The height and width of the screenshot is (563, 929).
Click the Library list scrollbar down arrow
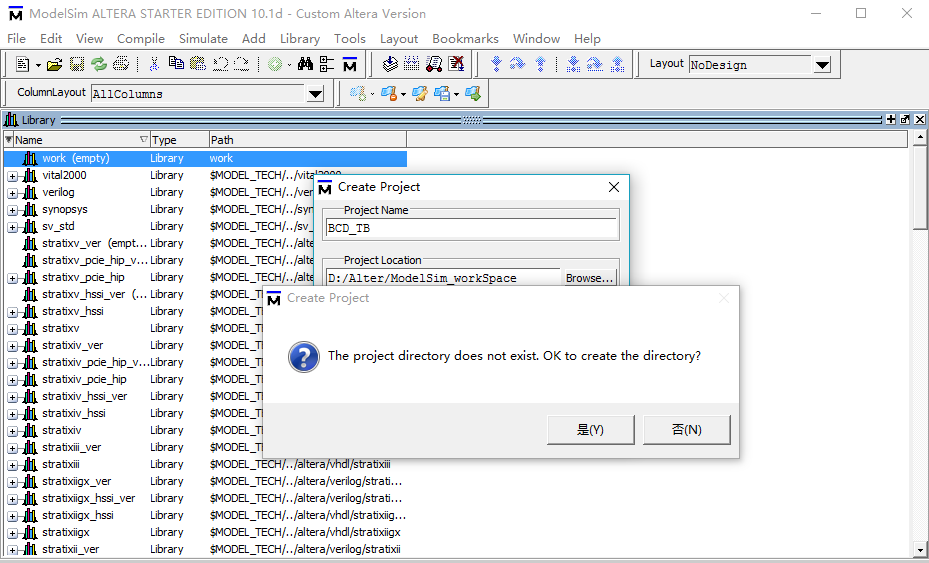point(920,549)
